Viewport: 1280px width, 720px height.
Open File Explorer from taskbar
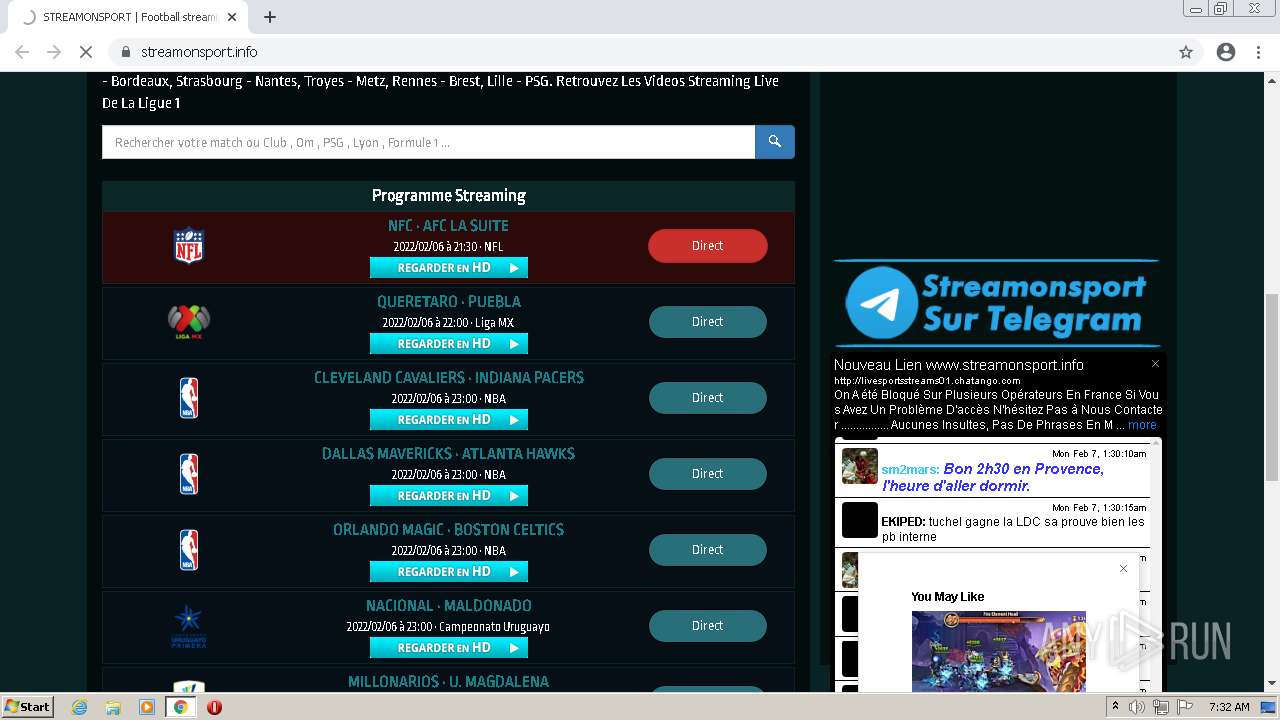pos(113,707)
